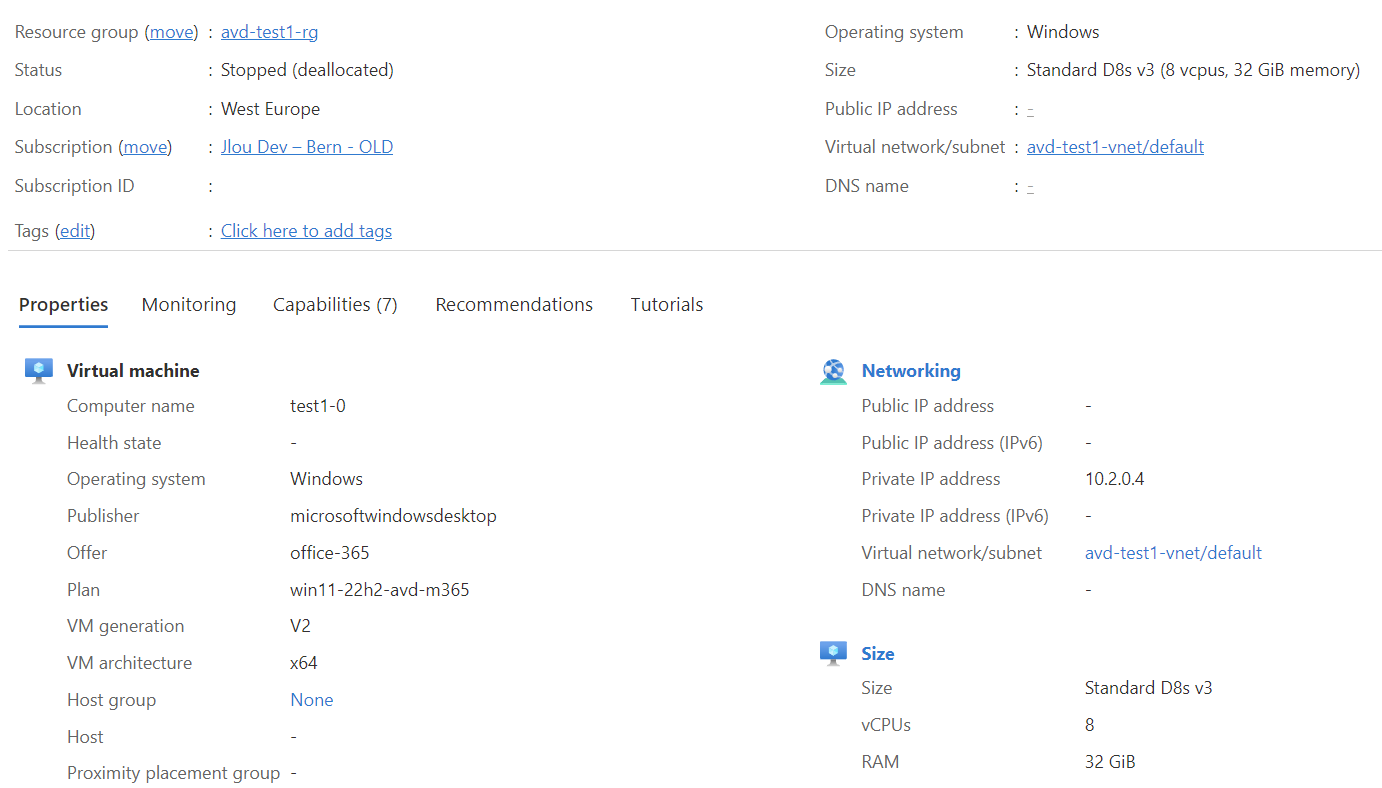Viewport: 1382px width, 788px height.
Task: Open the Recommendations tab
Action: [514, 305]
